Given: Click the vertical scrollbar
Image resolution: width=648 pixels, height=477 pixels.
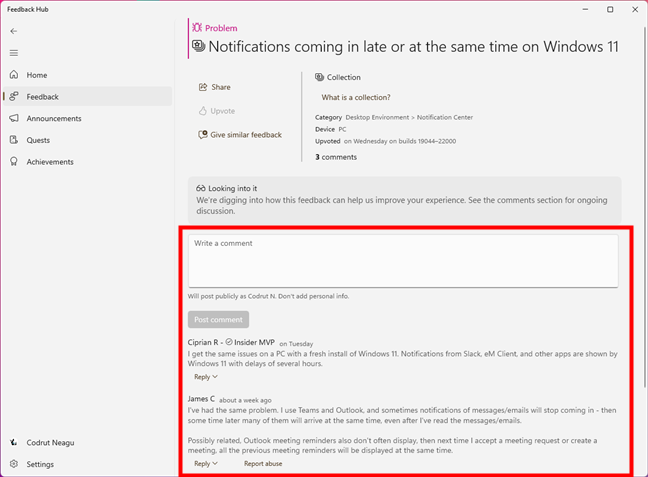Looking at the screenshot, I should pyautogui.click(x=645, y=207).
